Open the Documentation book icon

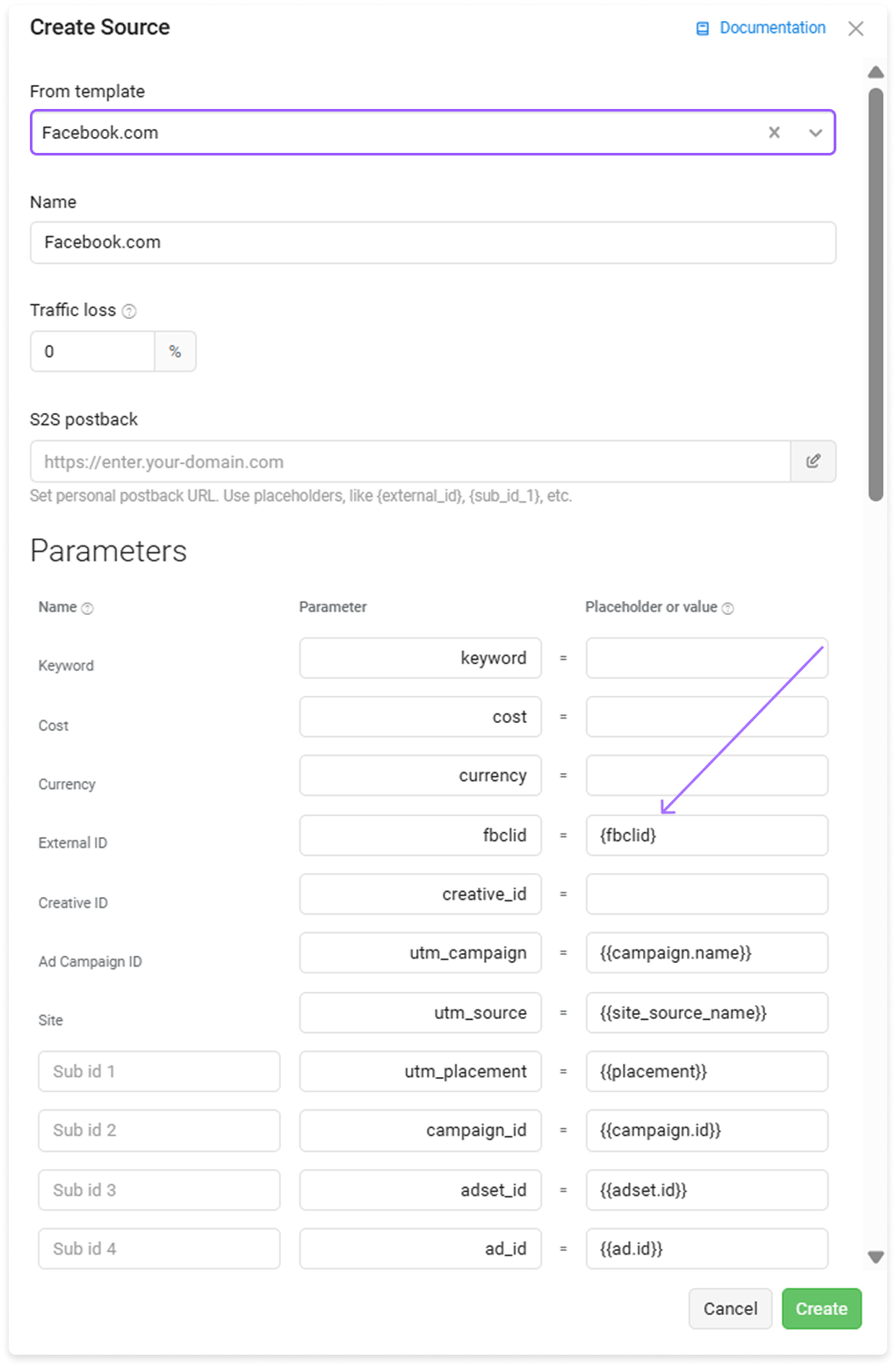click(x=702, y=29)
